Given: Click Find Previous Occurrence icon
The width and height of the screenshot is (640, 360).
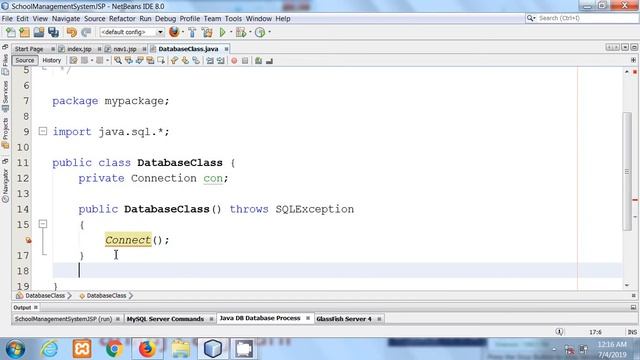Looking at the screenshot, I should point(129,61).
